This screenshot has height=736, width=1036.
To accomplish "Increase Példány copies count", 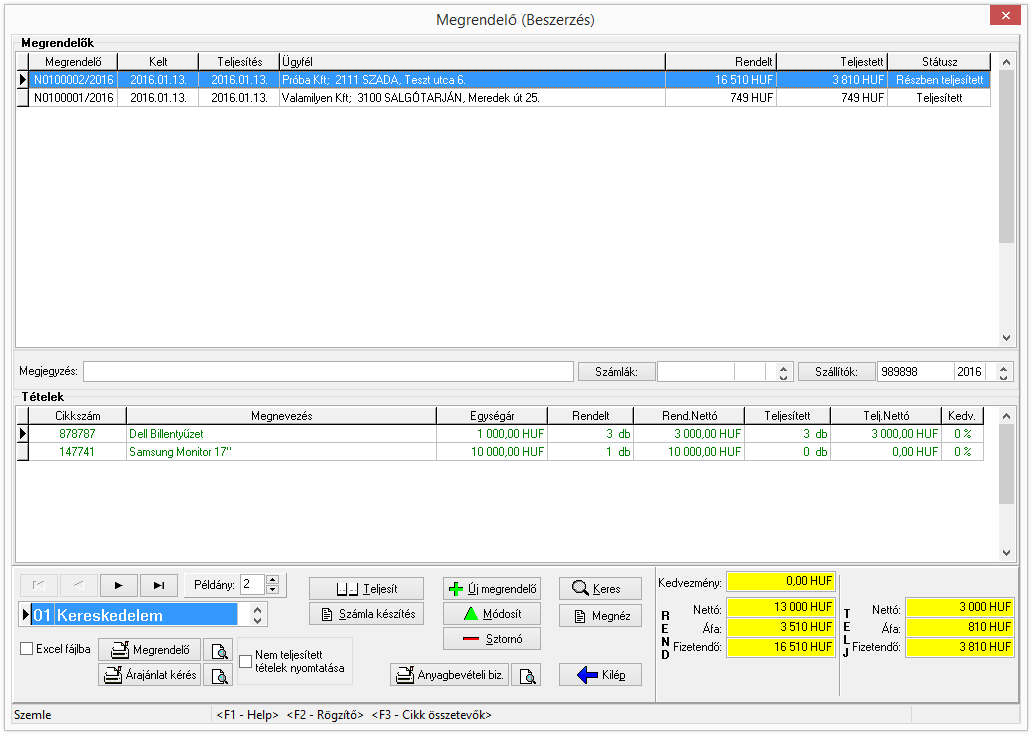I will click(x=272, y=579).
